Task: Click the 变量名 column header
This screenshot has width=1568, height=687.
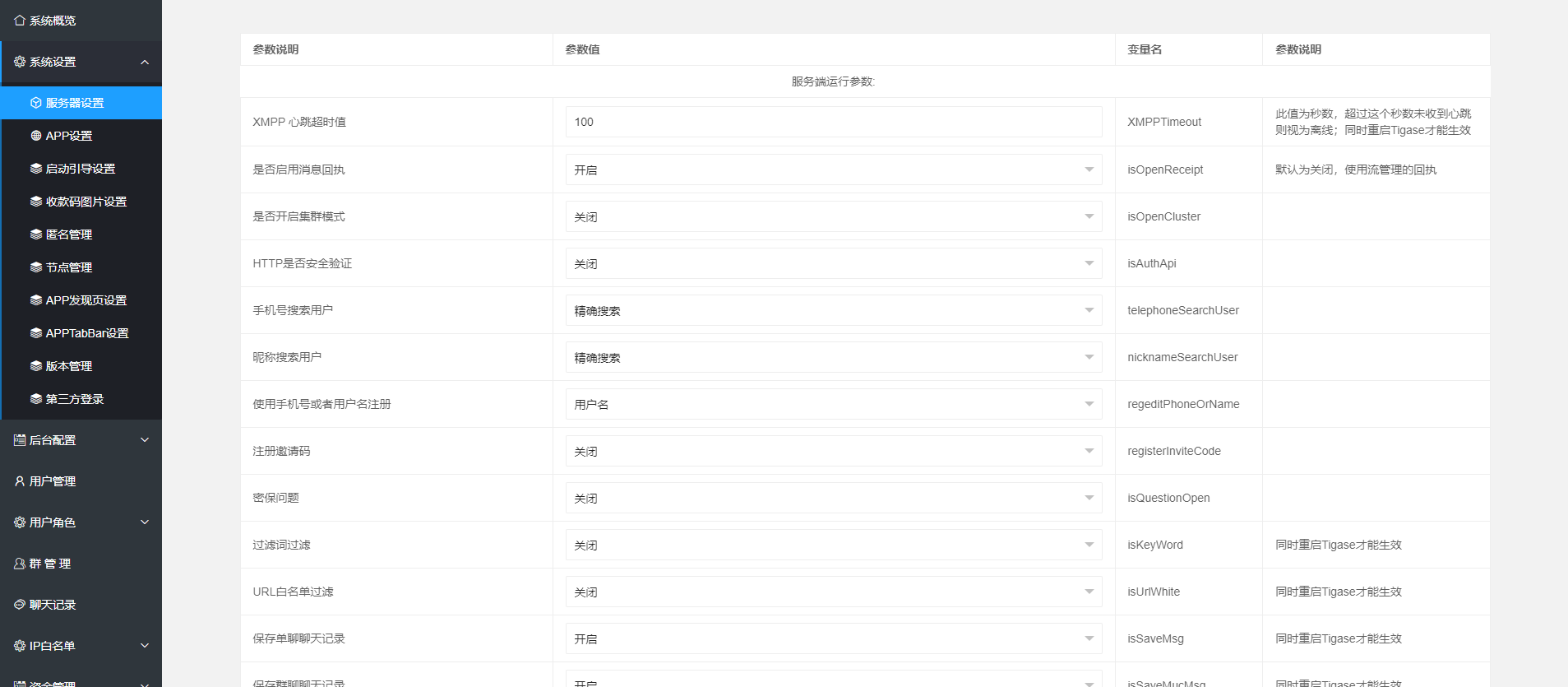Action: click(x=1145, y=49)
